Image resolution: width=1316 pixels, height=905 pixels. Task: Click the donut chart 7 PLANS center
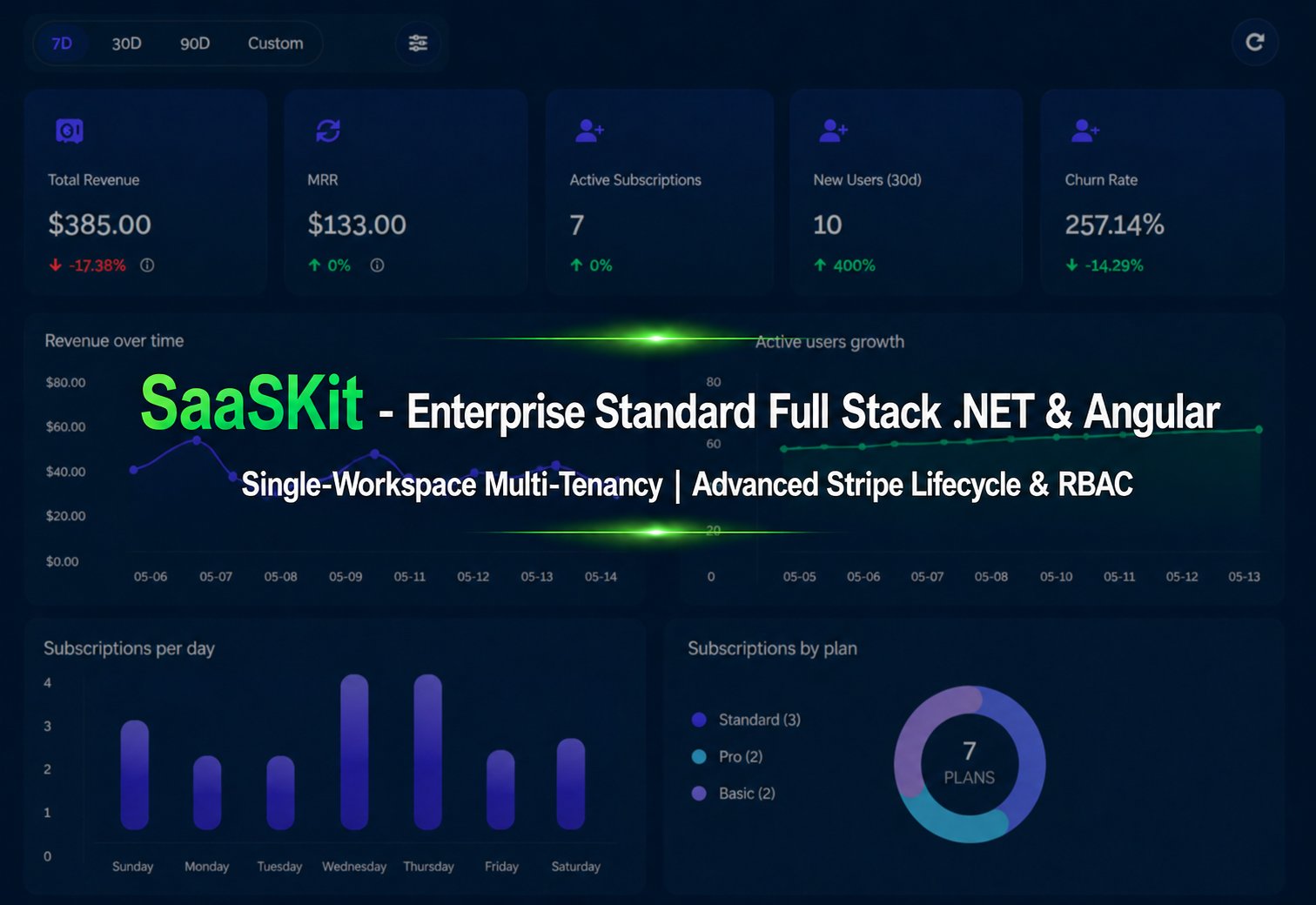coord(970,763)
